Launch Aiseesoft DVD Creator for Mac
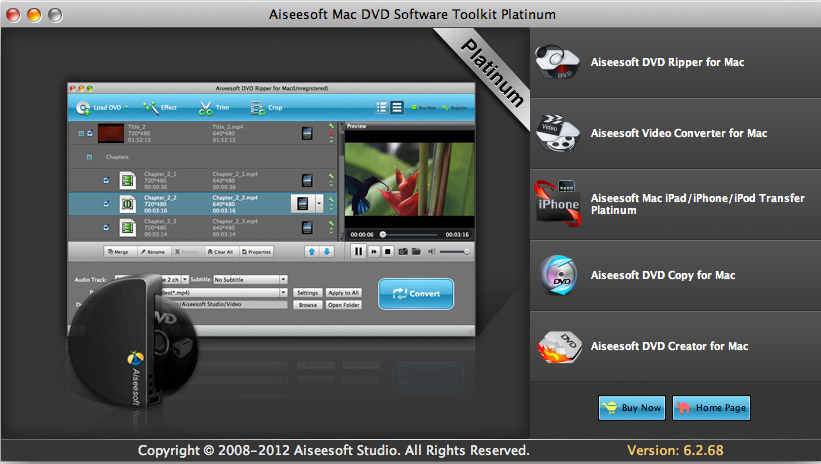The image size is (821, 464). click(675, 346)
